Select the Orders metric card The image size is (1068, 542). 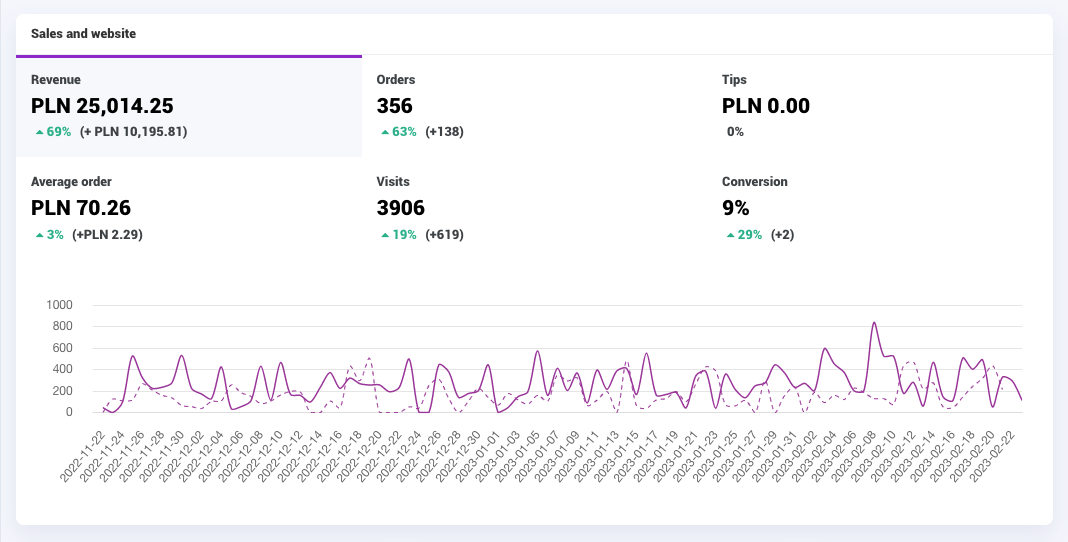tap(535, 106)
